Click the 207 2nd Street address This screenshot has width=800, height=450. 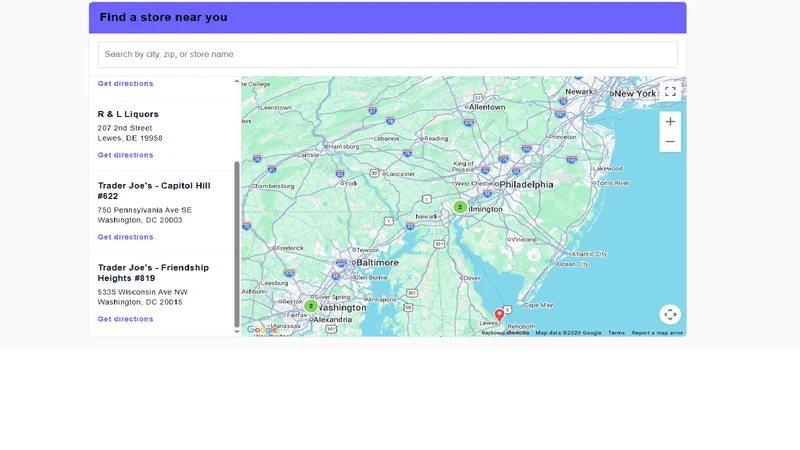(125, 128)
